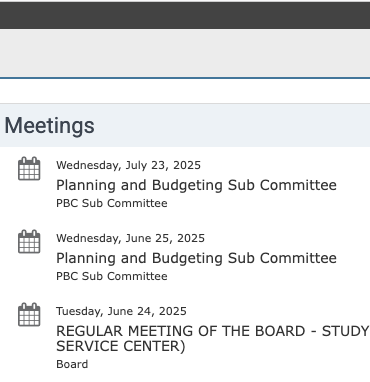The width and height of the screenshot is (370, 382).
Task: Click the Meetings section heading
Action: click(x=49, y=126)
